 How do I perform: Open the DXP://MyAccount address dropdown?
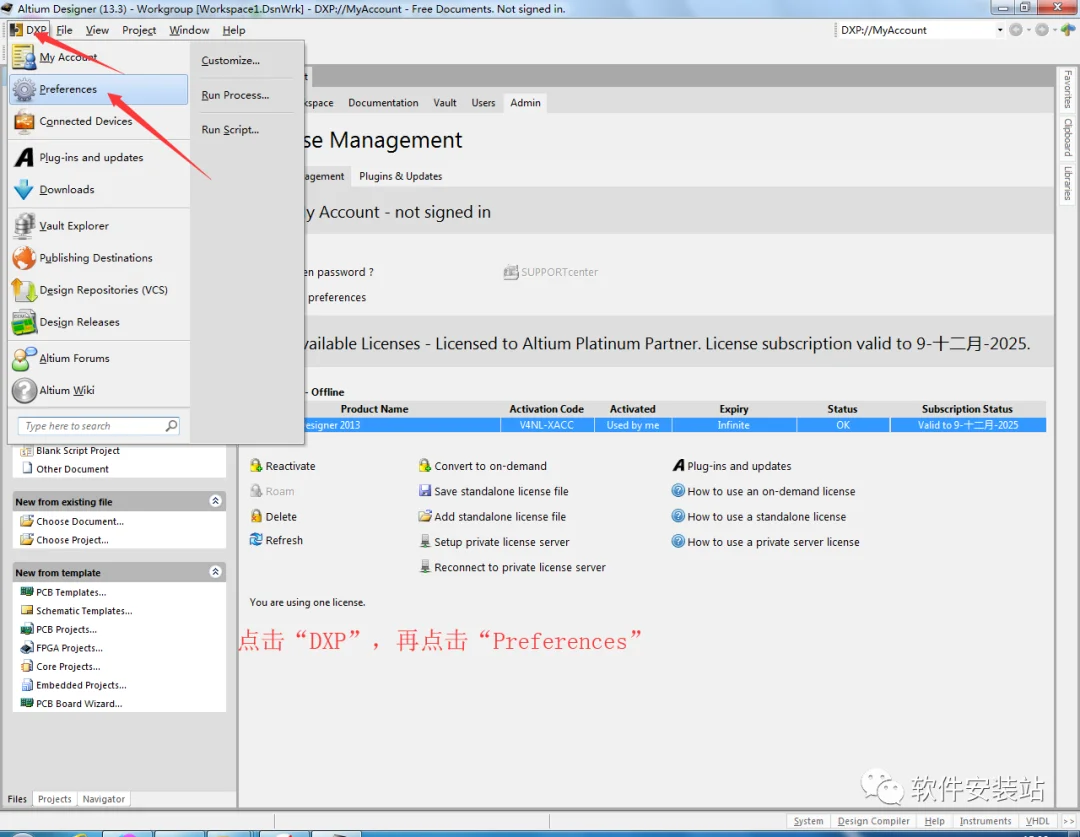pyautogui.click(x=999, y=30)
